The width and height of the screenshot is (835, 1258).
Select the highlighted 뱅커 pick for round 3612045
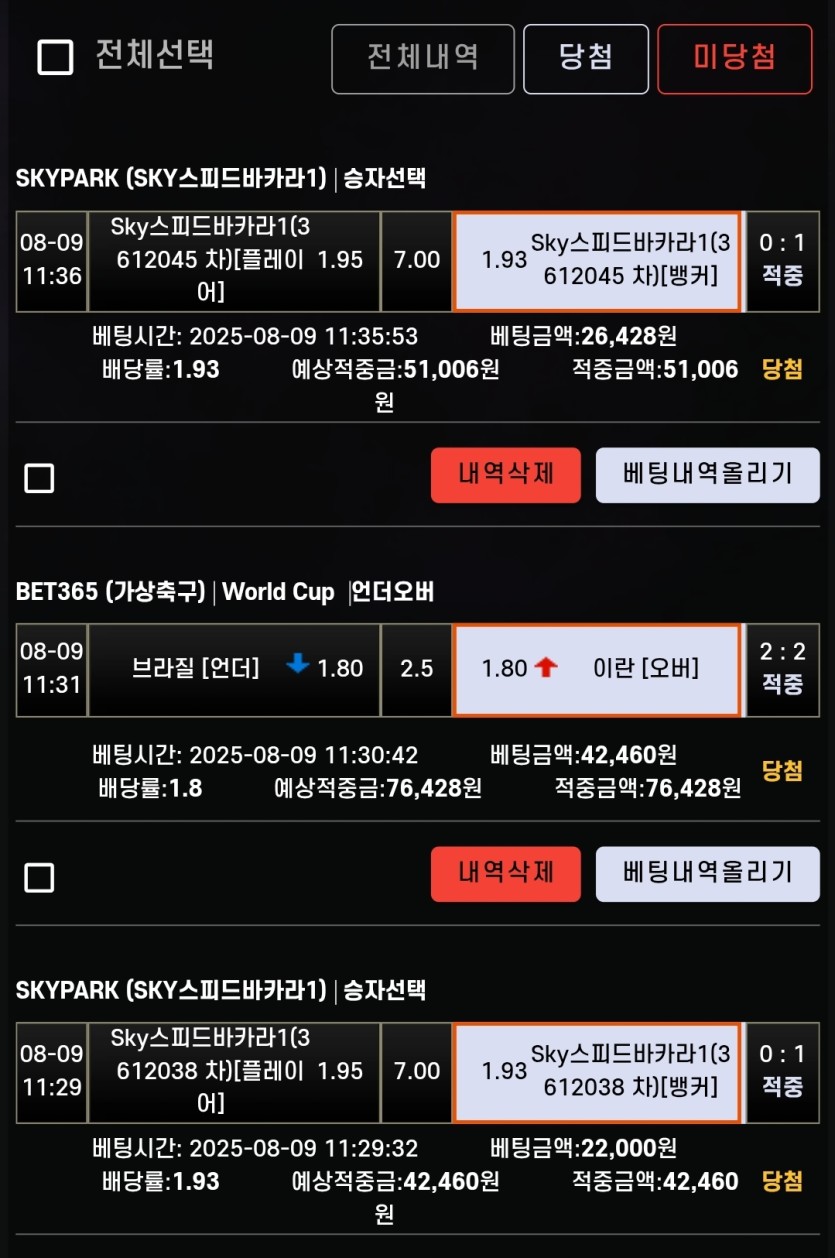pos(597,260)
